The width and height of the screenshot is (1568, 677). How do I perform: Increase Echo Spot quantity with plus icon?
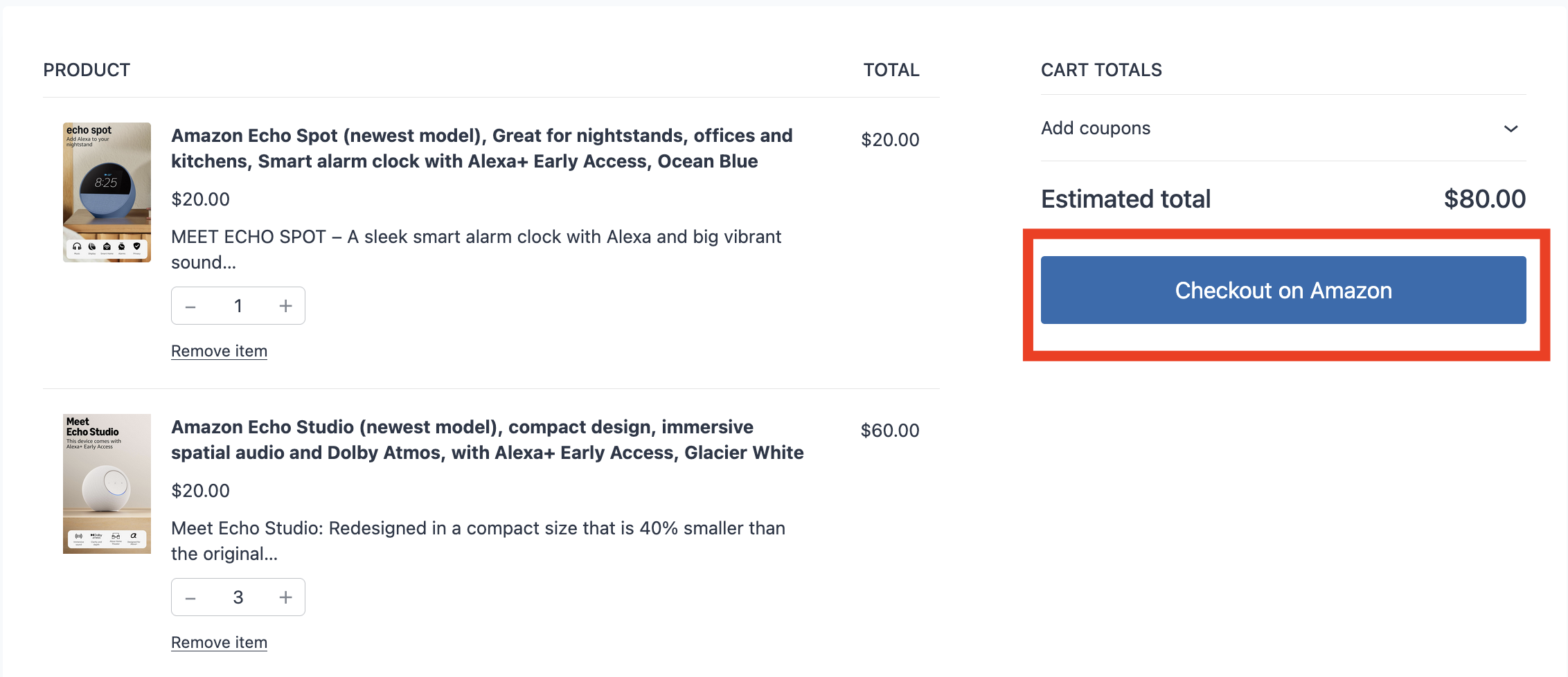point(285,306)
